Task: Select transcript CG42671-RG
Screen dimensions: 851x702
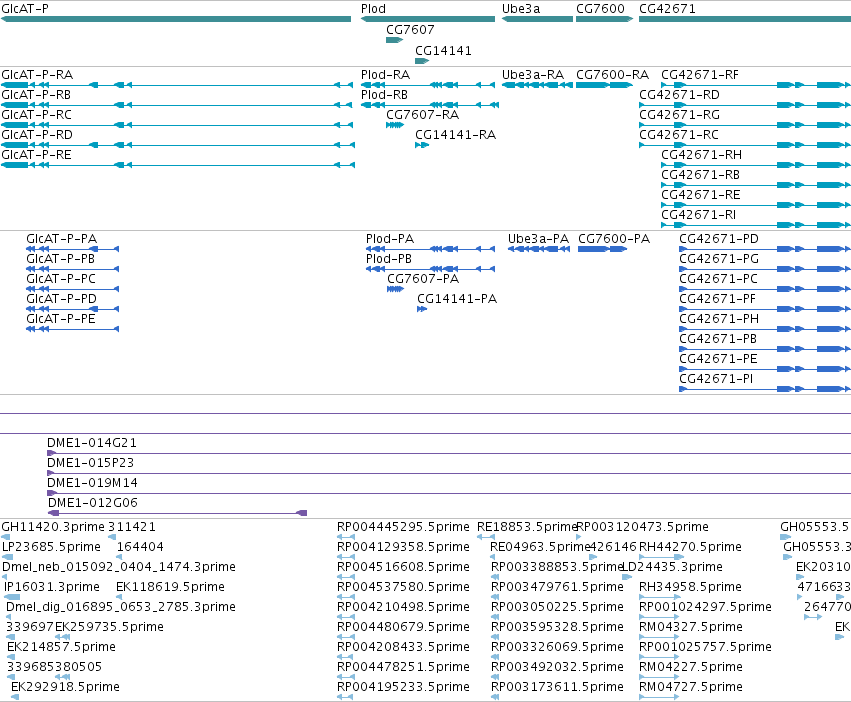Action: tap(679, 115)
